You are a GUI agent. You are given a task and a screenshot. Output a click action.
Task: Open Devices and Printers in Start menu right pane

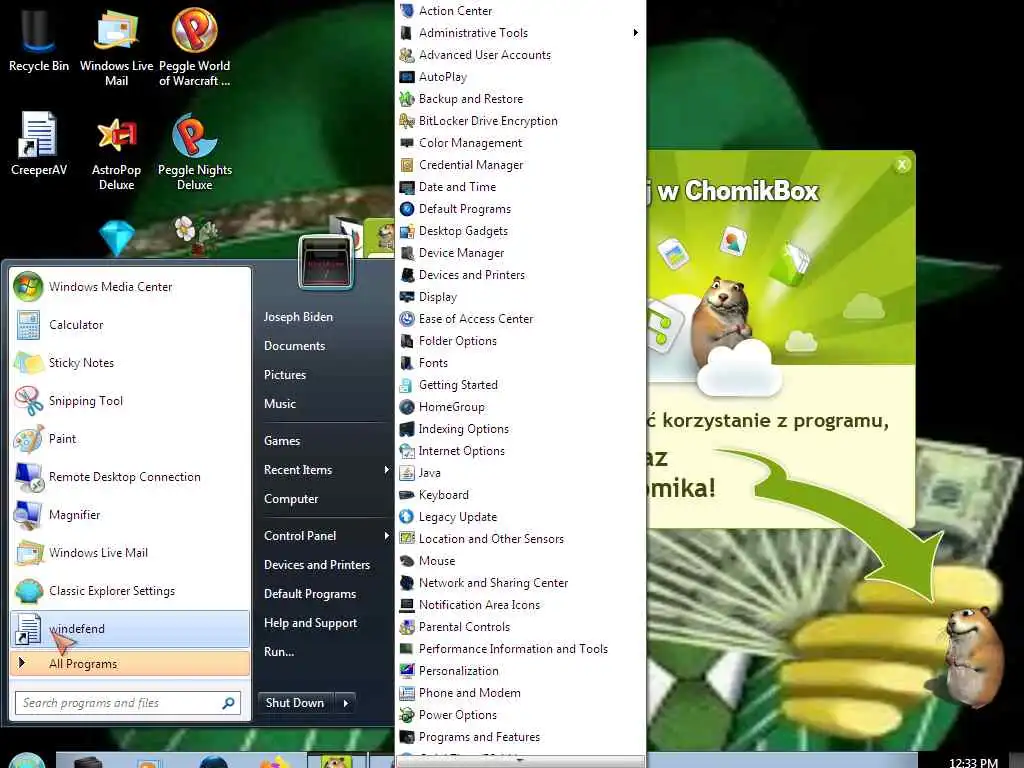coord(317,565)
